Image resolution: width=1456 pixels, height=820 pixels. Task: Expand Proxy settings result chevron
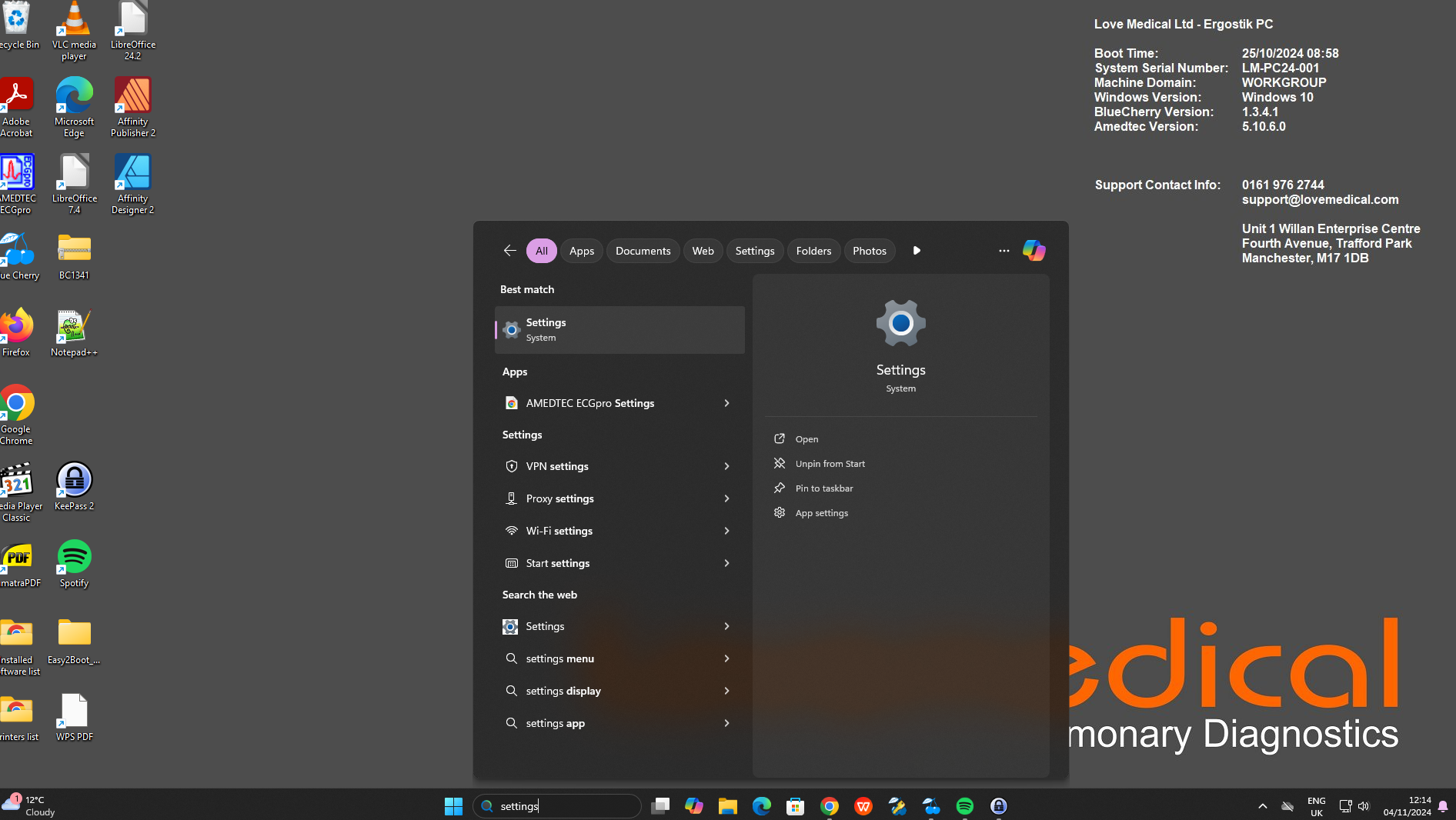[726, 498]
